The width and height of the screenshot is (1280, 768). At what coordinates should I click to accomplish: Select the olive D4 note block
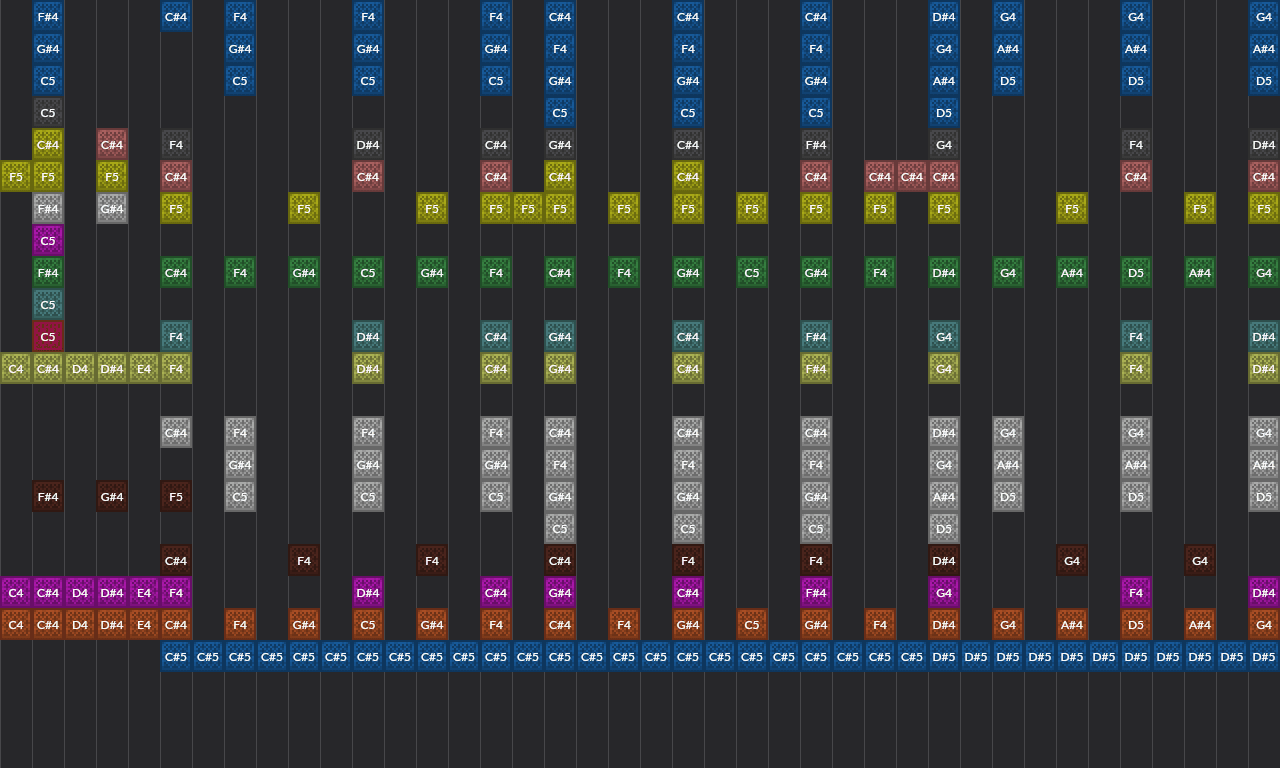tap(80, 369)
